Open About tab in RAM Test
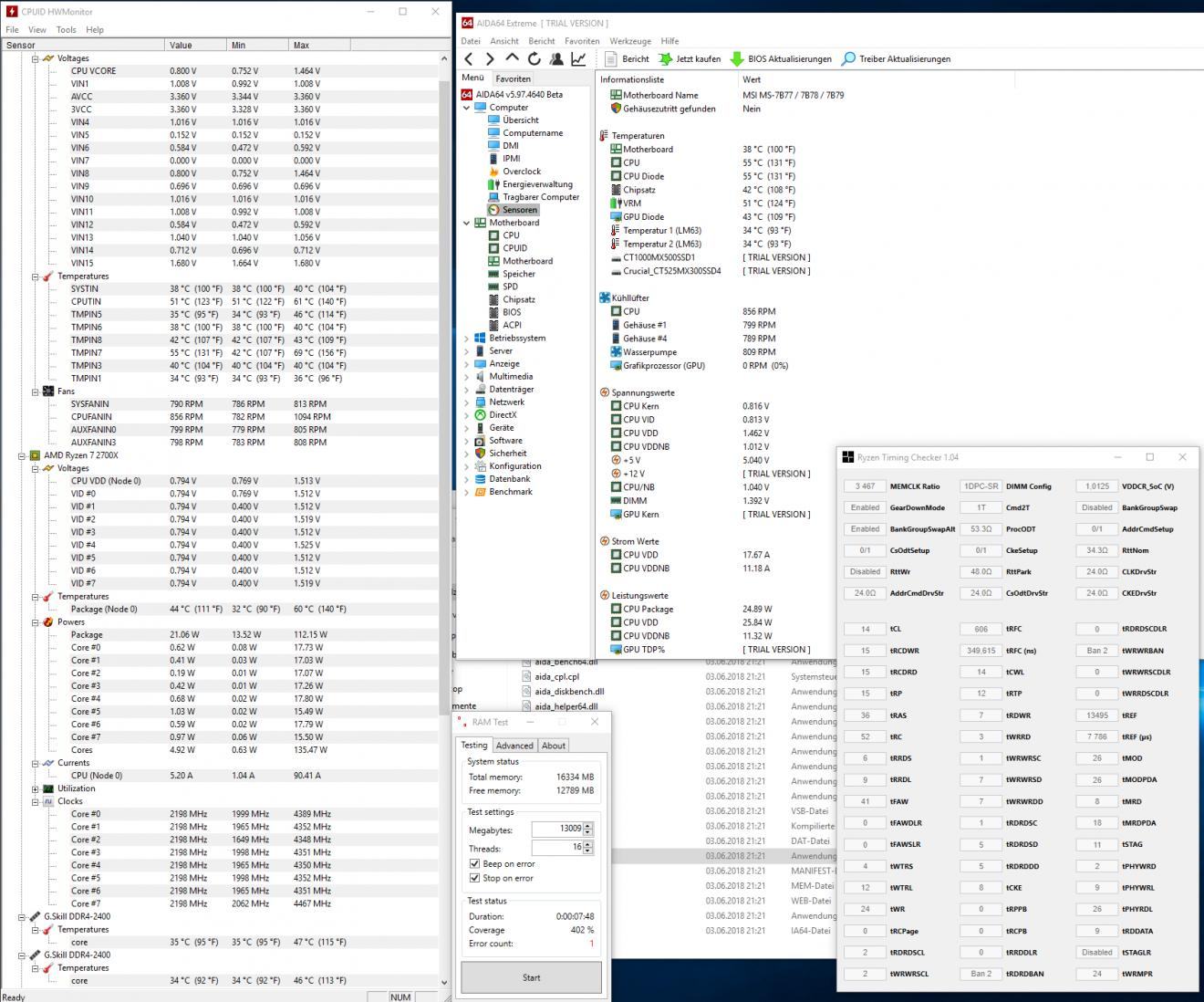 click(x=554, y=746)
